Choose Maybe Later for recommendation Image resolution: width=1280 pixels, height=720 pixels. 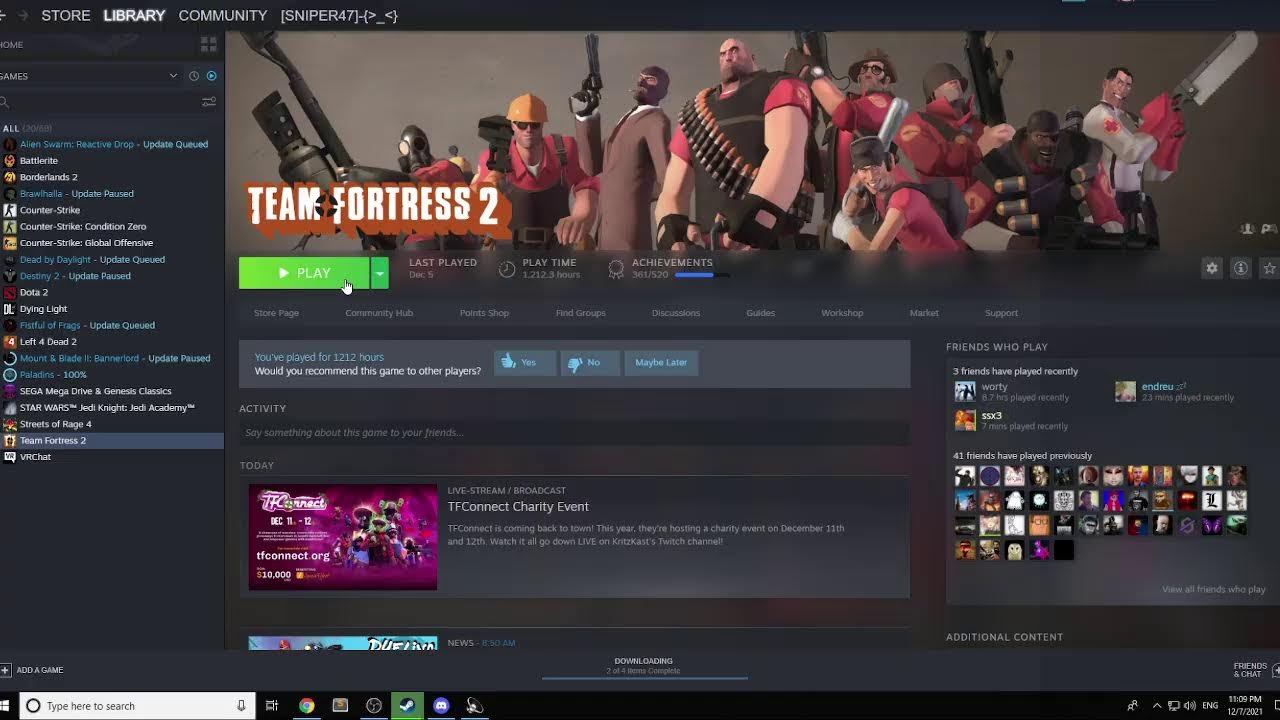pos(661,362)
